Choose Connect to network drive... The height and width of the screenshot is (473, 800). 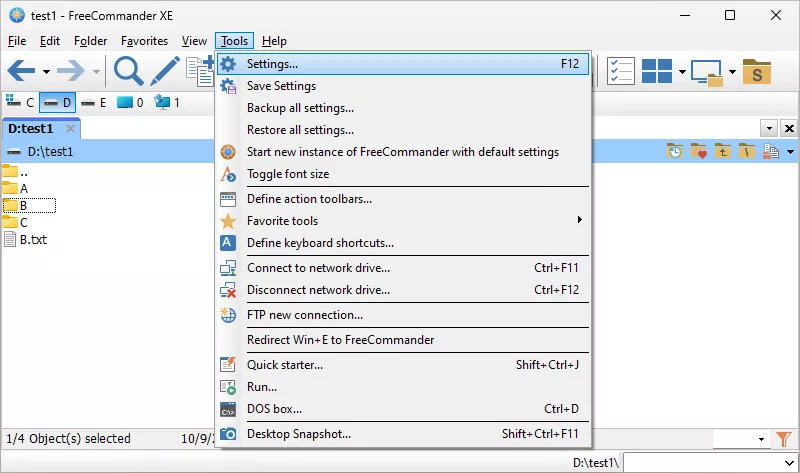(403, 267)
